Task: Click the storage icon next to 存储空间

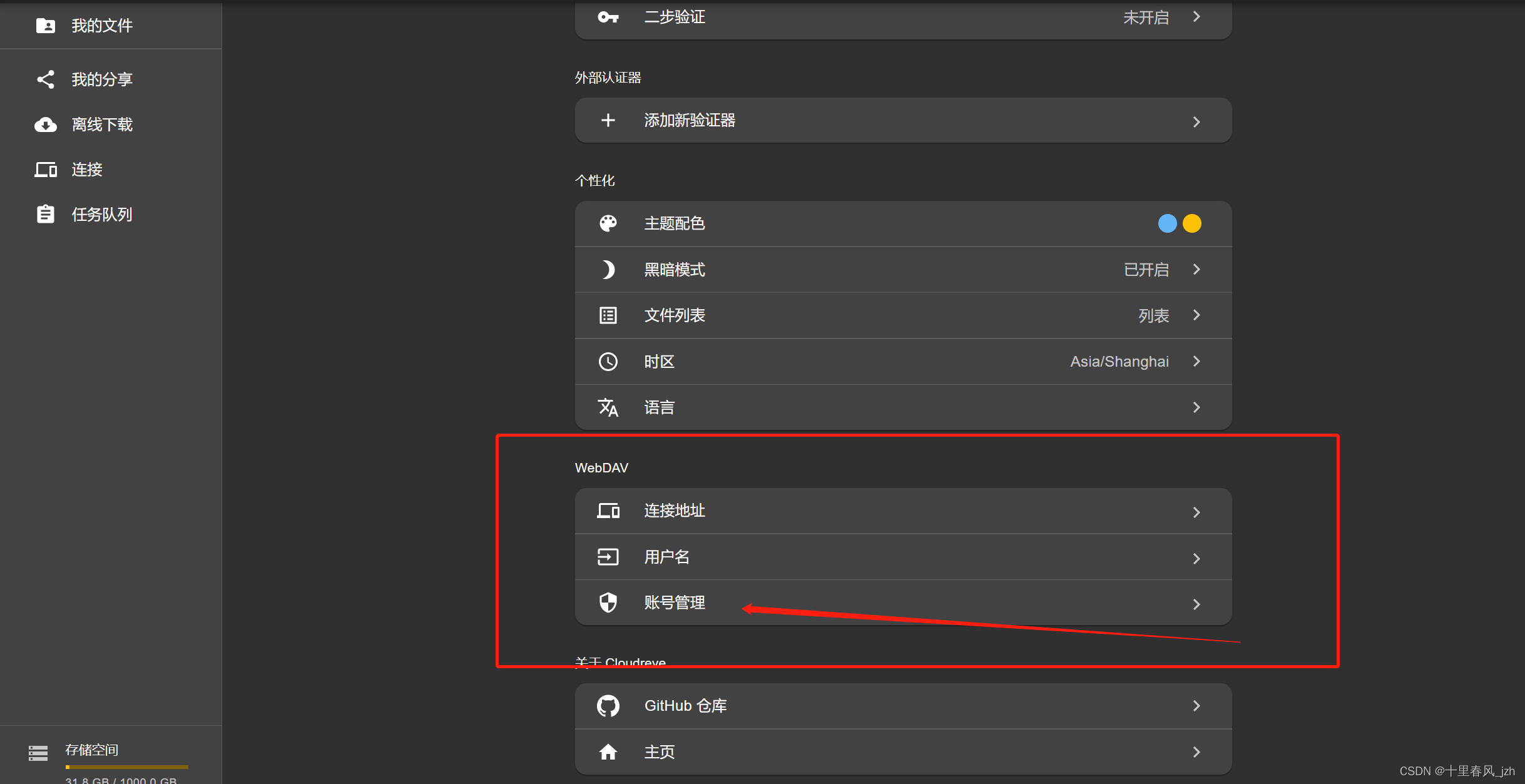Action: coord(38,753)
